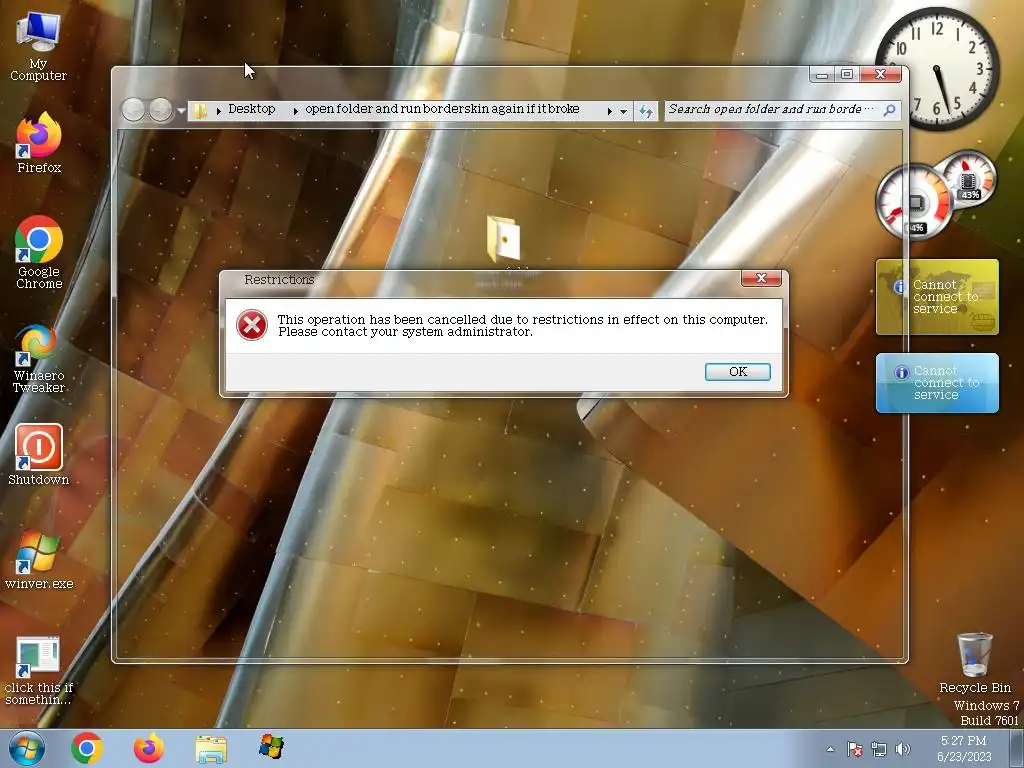Viewport: 1024px width, 768px height.
Task: Launch Firefox from the desktop shortcut
Action: point(39,142)
